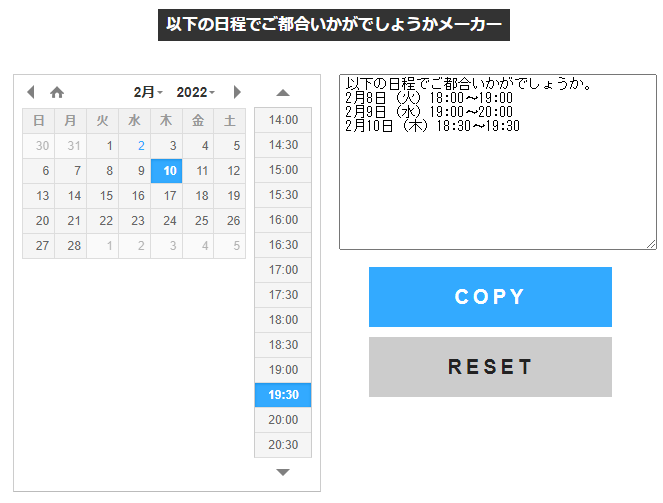Select February 6 in the calendar
Screen dimensions: 663x503
pos(38,171)
